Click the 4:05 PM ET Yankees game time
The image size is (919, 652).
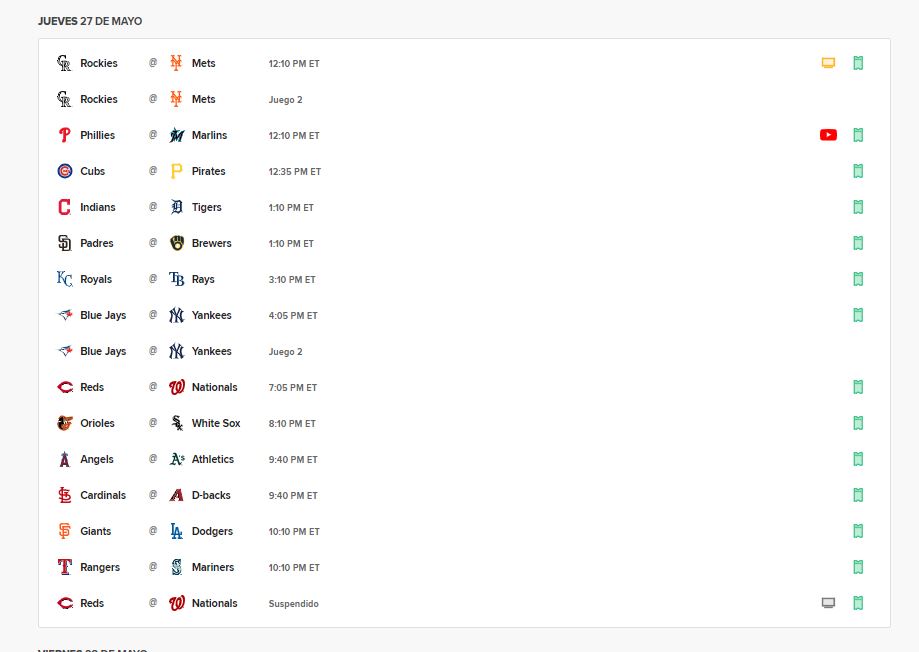click(x=293, y=315)
